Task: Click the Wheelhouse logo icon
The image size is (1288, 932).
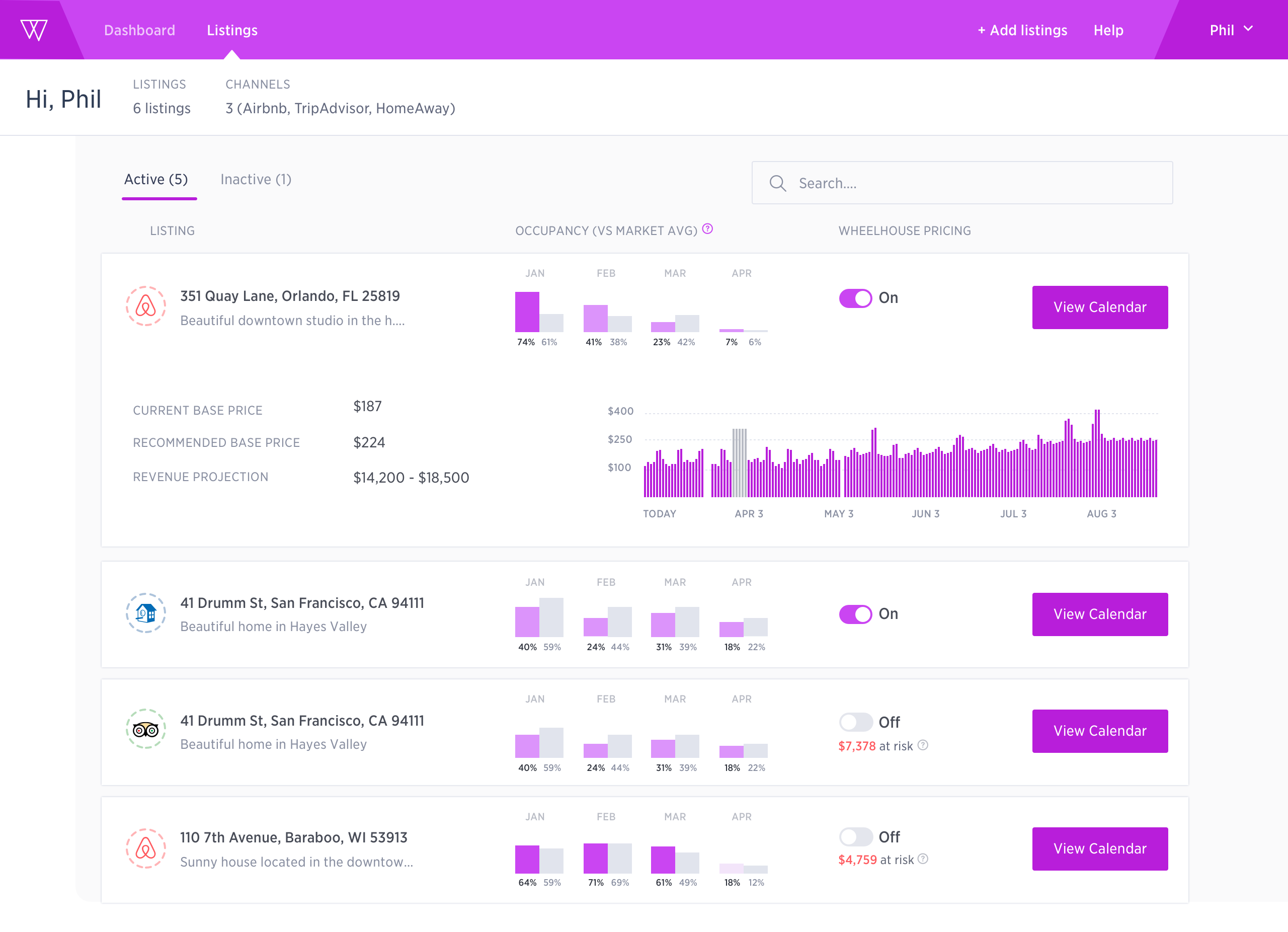Action: pyautogui.click(x=34, y=30)
